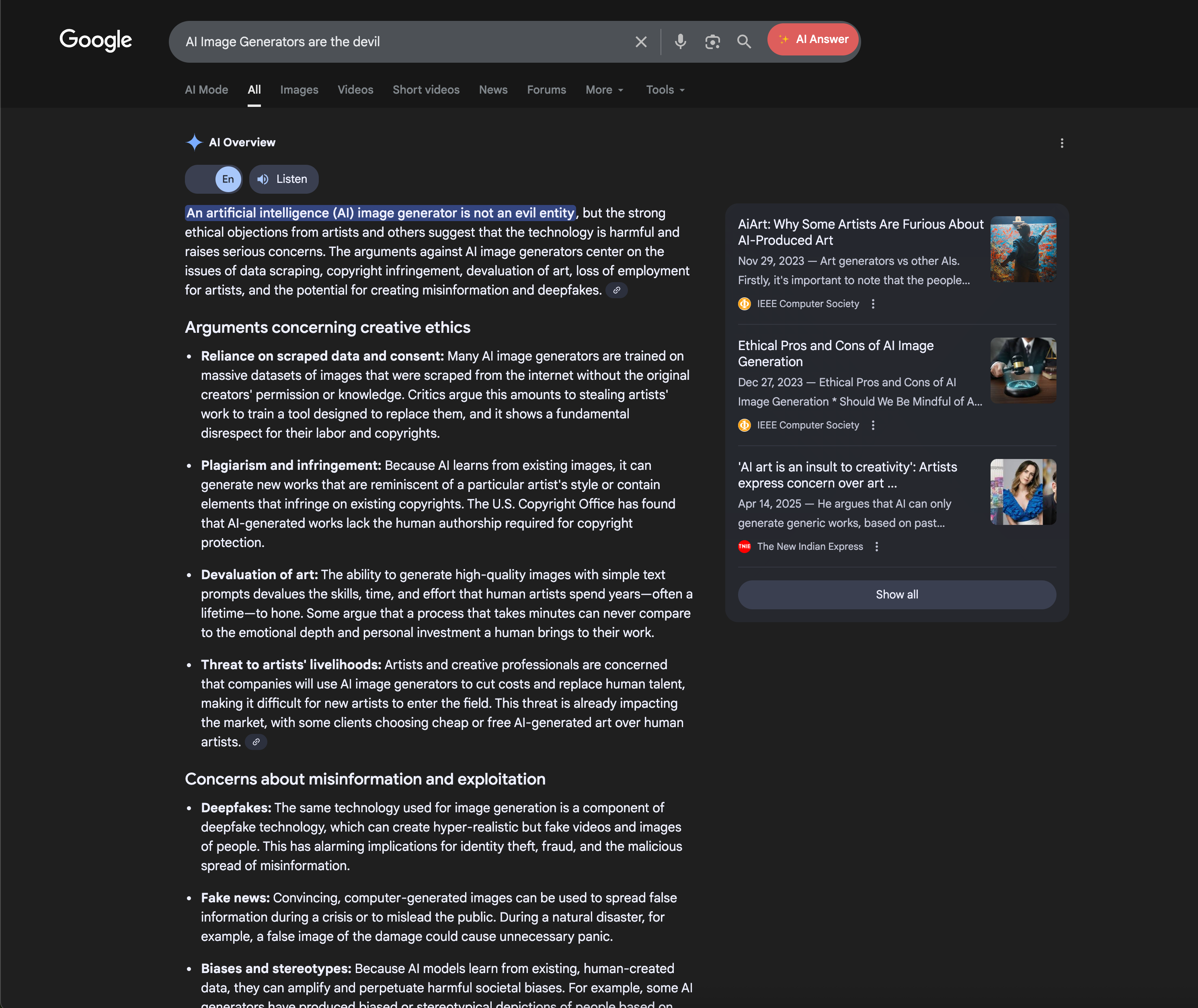Switch to the Images tab
This screenshot has height=1008, width=1198.
299,90
